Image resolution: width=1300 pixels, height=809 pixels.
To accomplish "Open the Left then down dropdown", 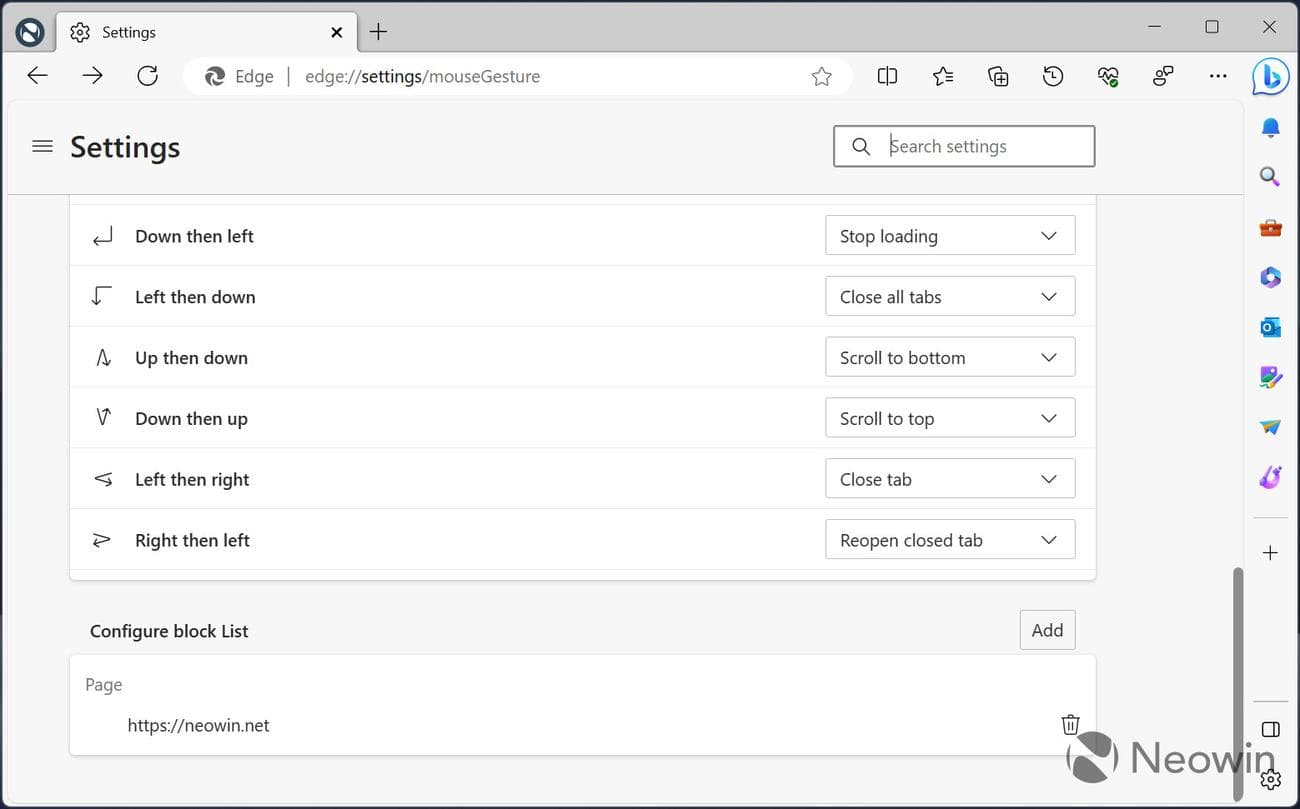I will pyautogui.click(x=949, y=297).
